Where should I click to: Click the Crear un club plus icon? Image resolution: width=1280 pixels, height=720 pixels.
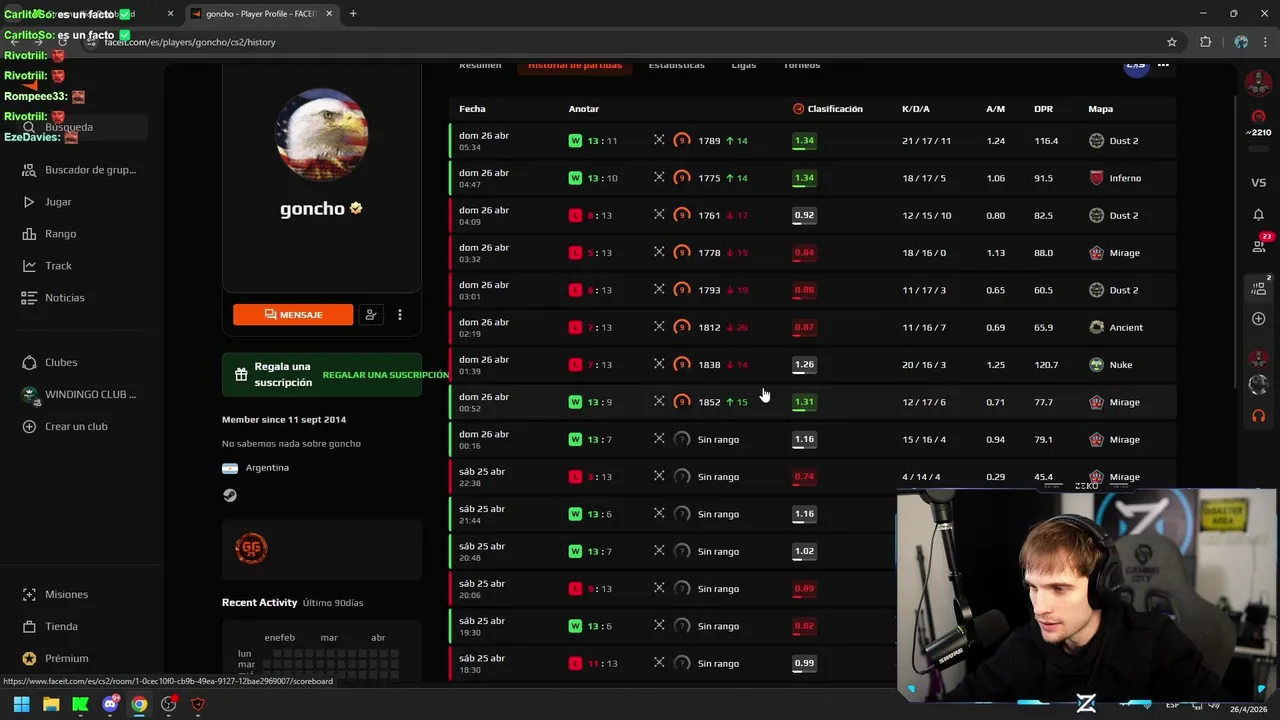29,426
